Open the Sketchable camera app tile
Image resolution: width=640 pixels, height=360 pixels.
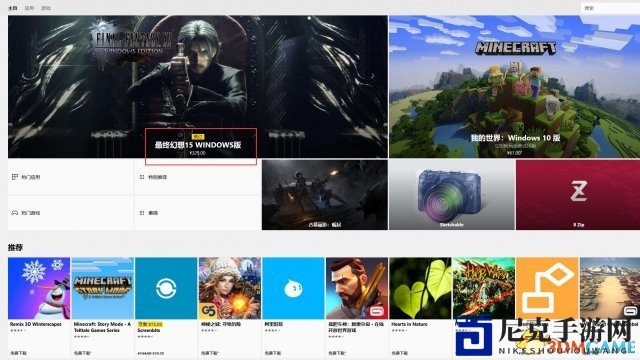pyautogui.click(x=452, y=195)
